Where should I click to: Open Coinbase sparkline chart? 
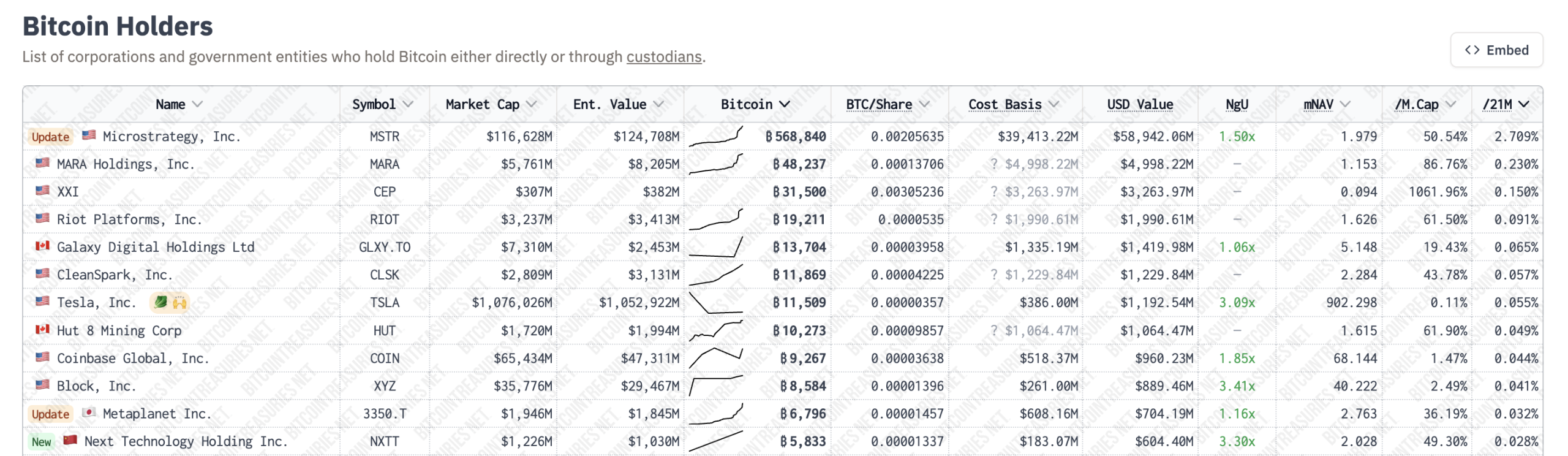716,358
